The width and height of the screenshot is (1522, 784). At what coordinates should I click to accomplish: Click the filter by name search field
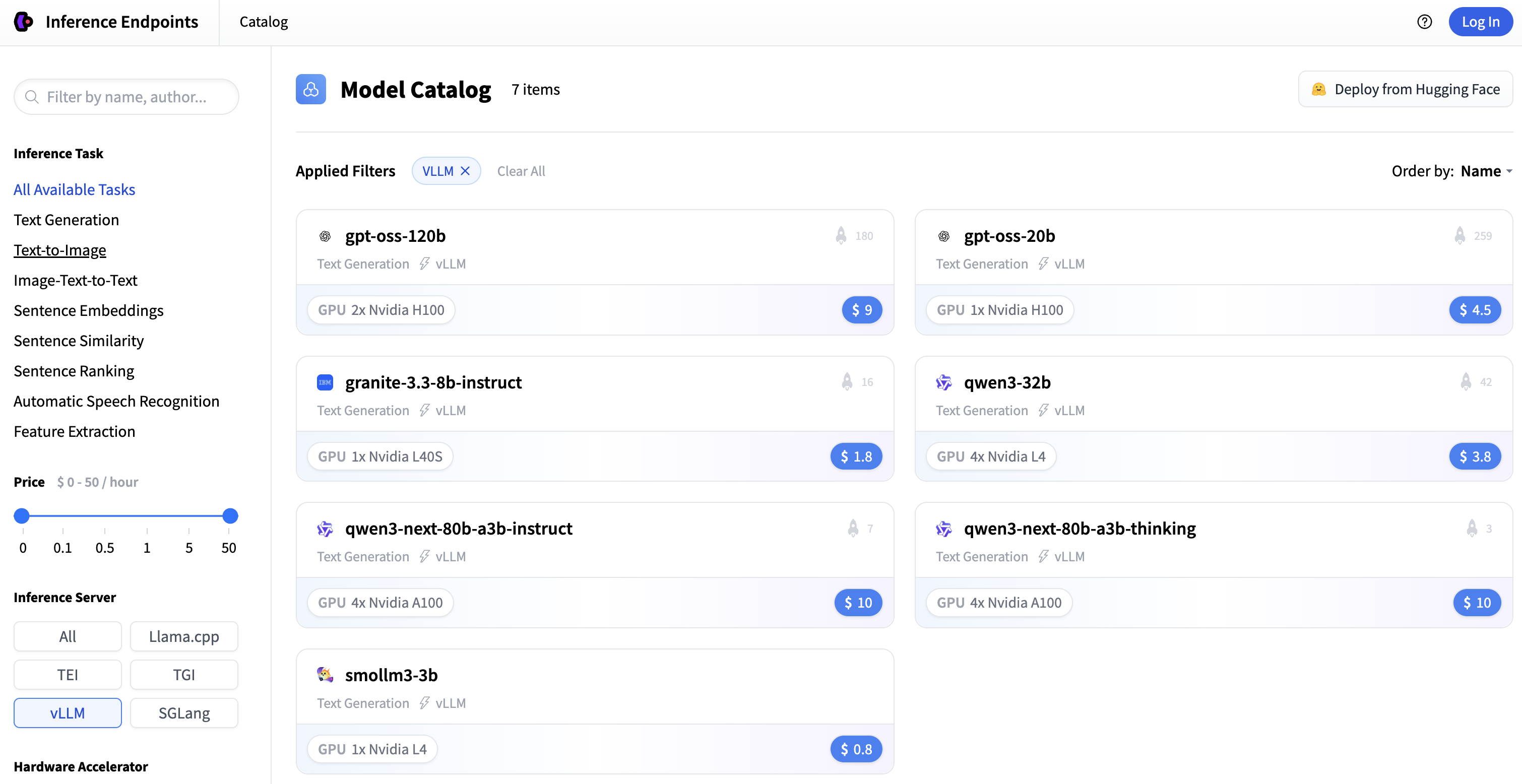[x=126, y=96]
